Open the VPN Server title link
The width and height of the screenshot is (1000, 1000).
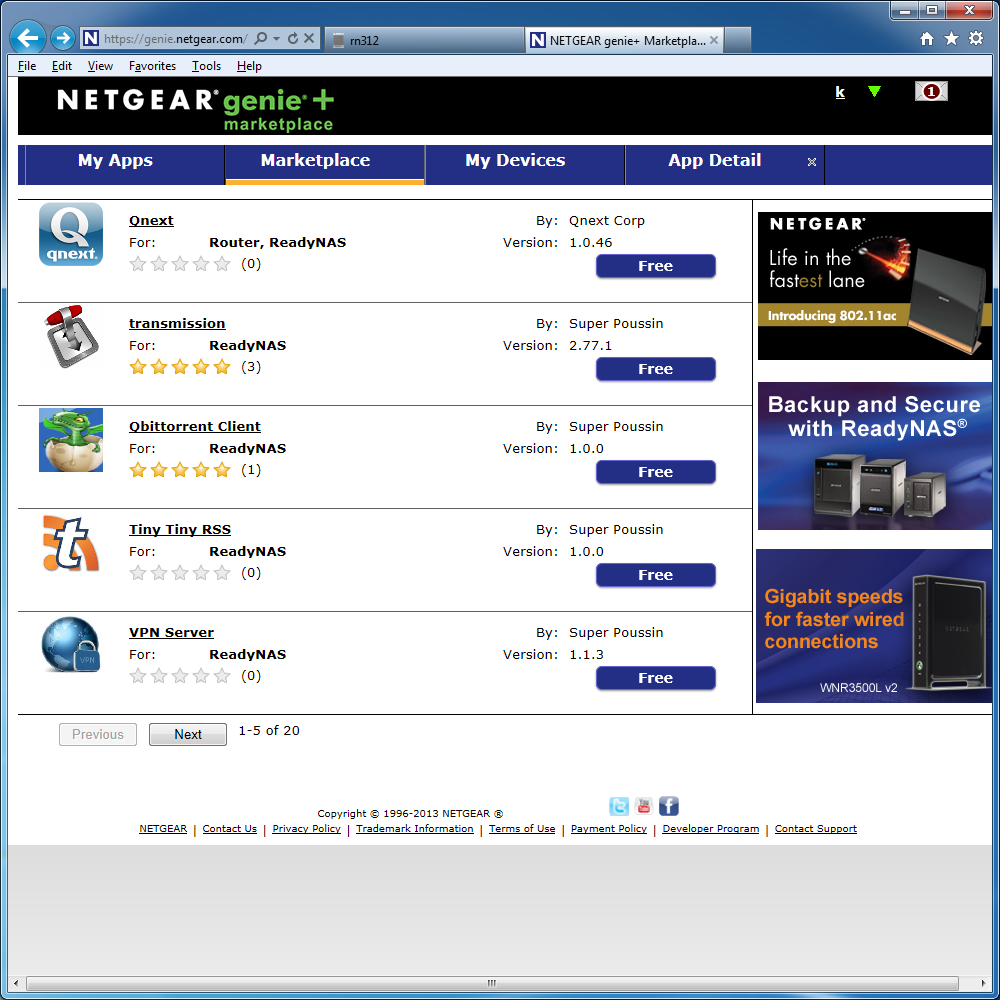tap(172, 633)
